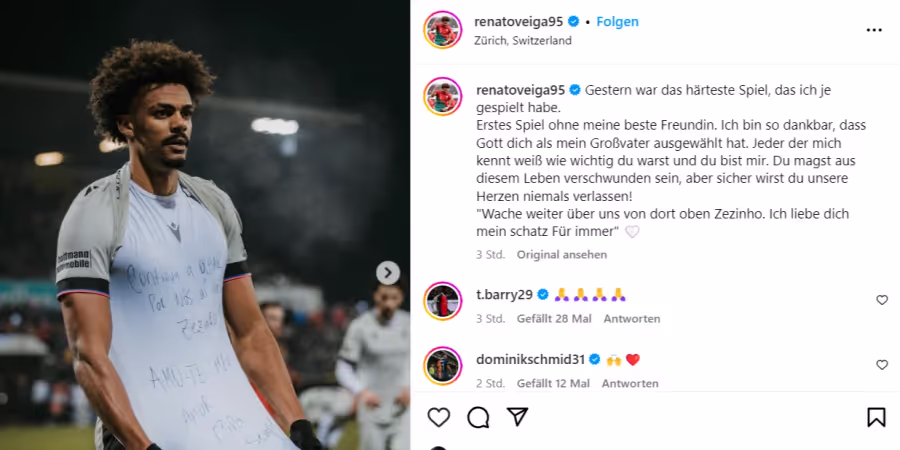The width and height of the screenshot is (900, 450).
Task: Show the original caption with Original ansehen
Action: [561, 254]
